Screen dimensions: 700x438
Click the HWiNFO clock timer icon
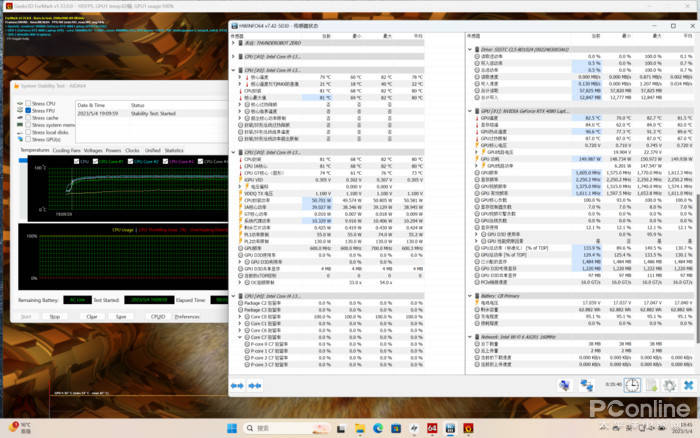(x=633, y=385)
